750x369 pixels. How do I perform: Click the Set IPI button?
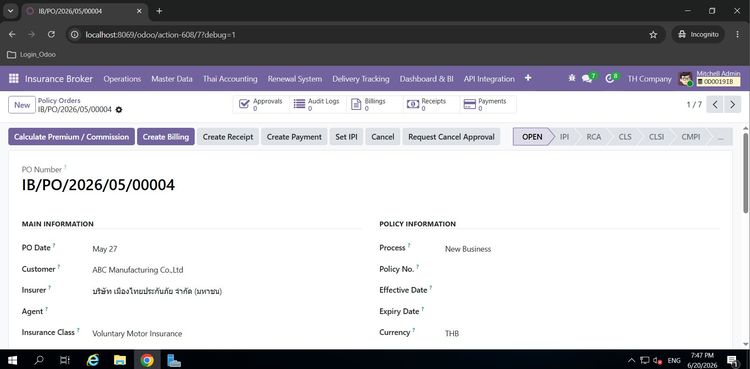pyautogui.click(x=346, y=136)
